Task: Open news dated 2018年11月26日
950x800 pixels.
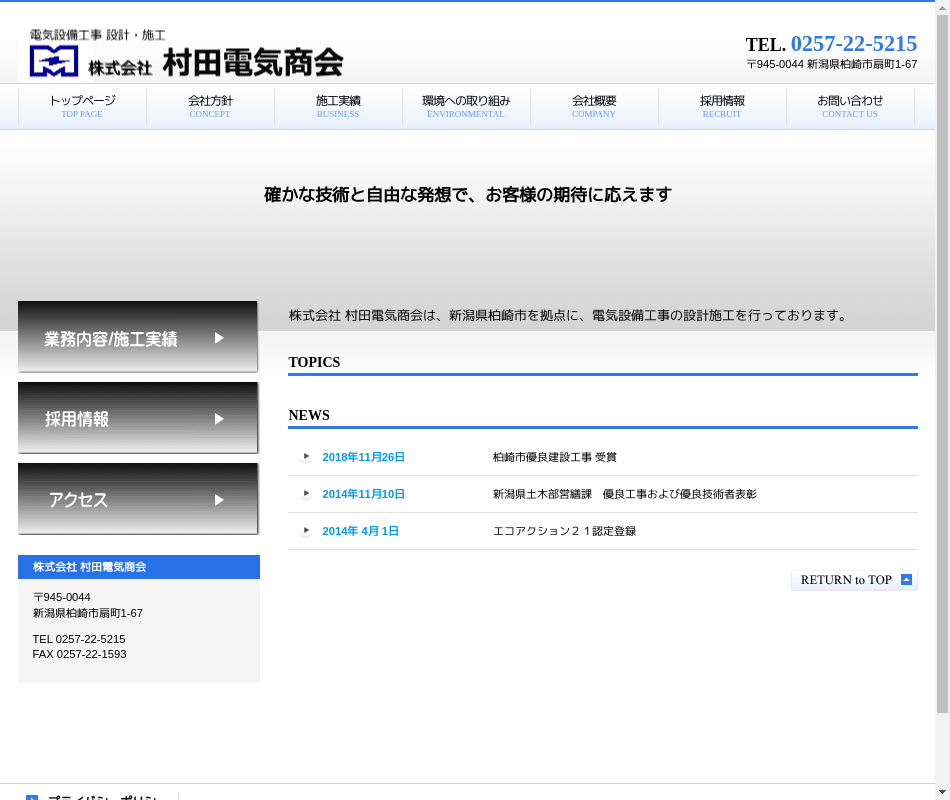Action: pyautogui.click(x=363, y=457)
